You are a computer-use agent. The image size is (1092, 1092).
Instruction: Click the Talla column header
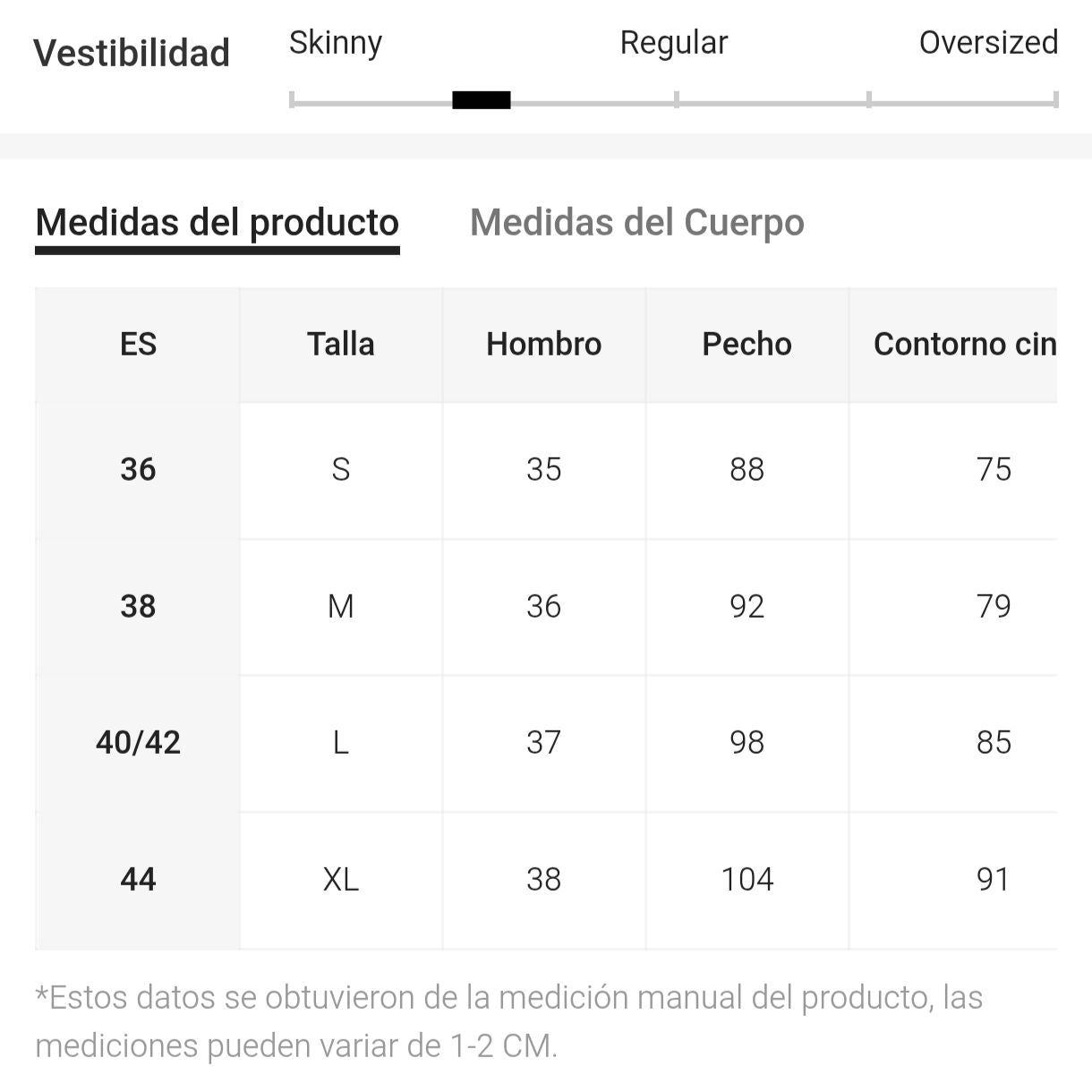[x=341, y=345]
